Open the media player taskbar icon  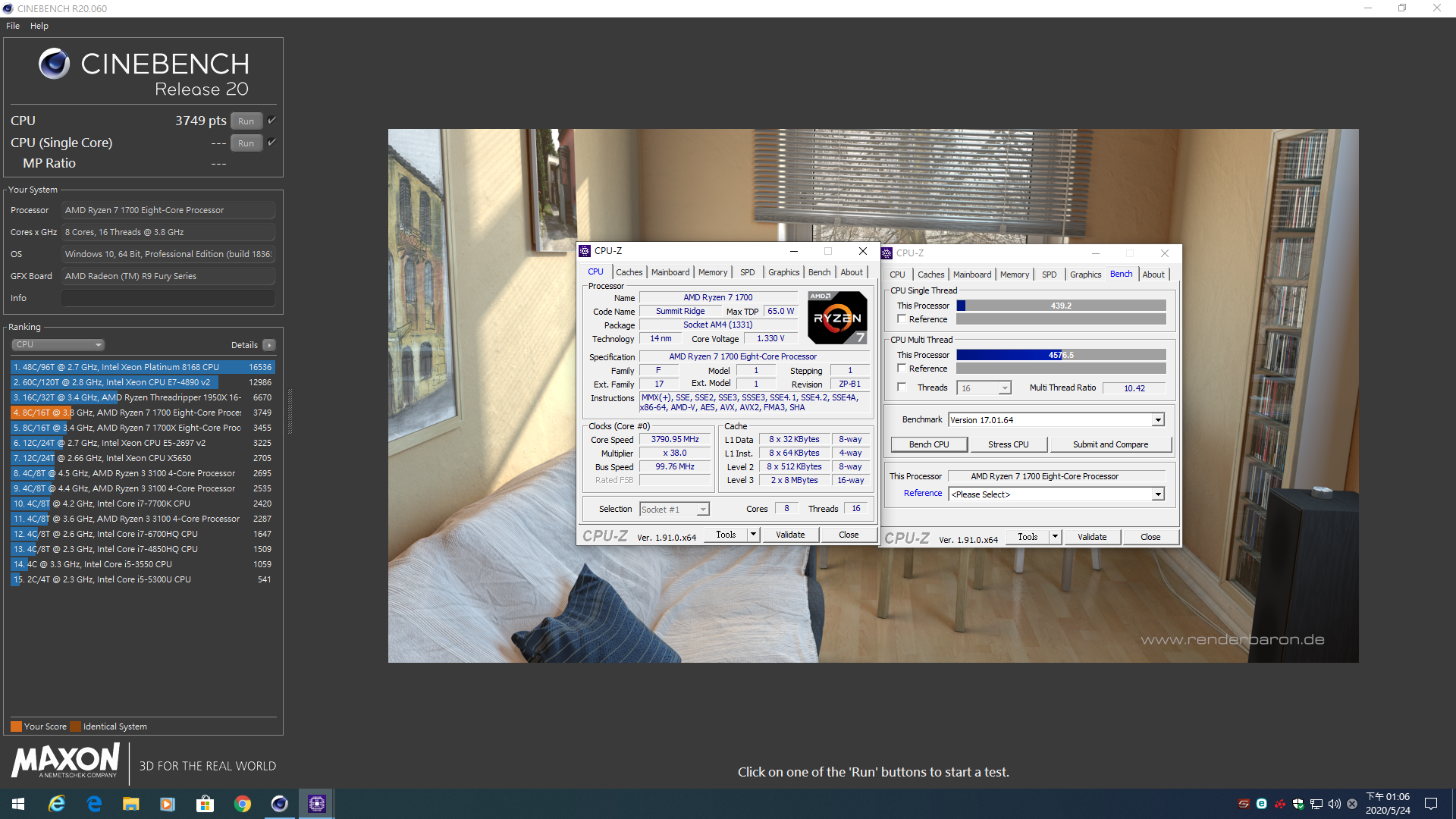168,804
